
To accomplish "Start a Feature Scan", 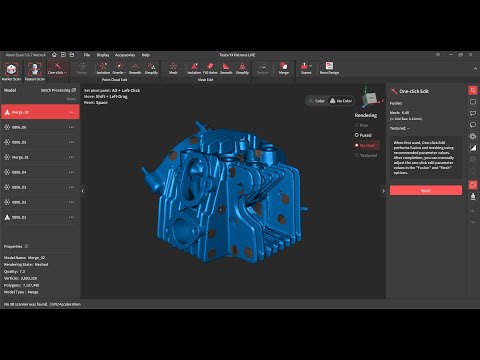I will (x=35, y=71).
